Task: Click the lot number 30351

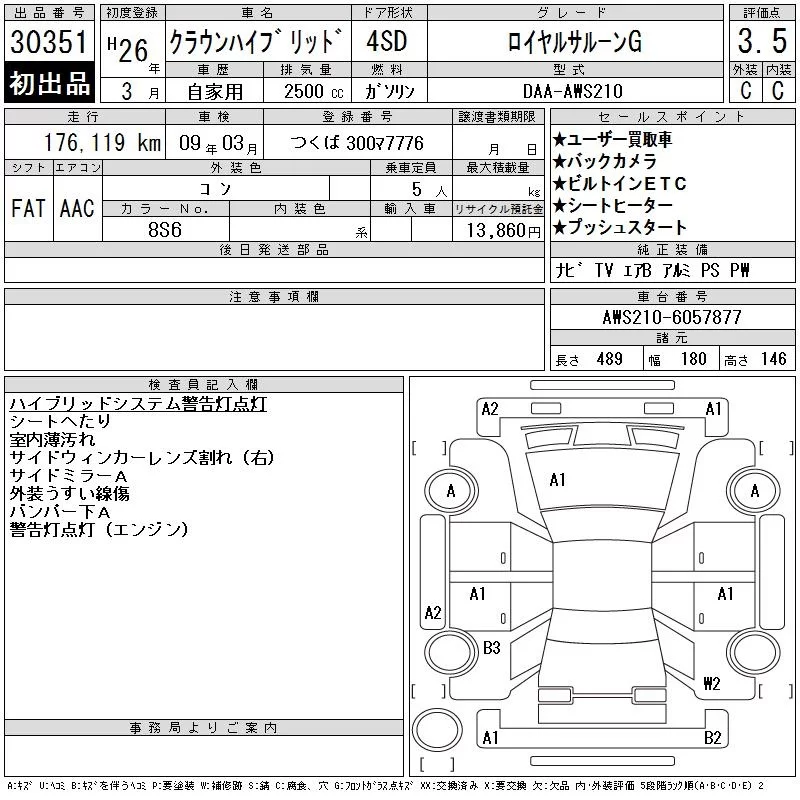Action: 49,41
